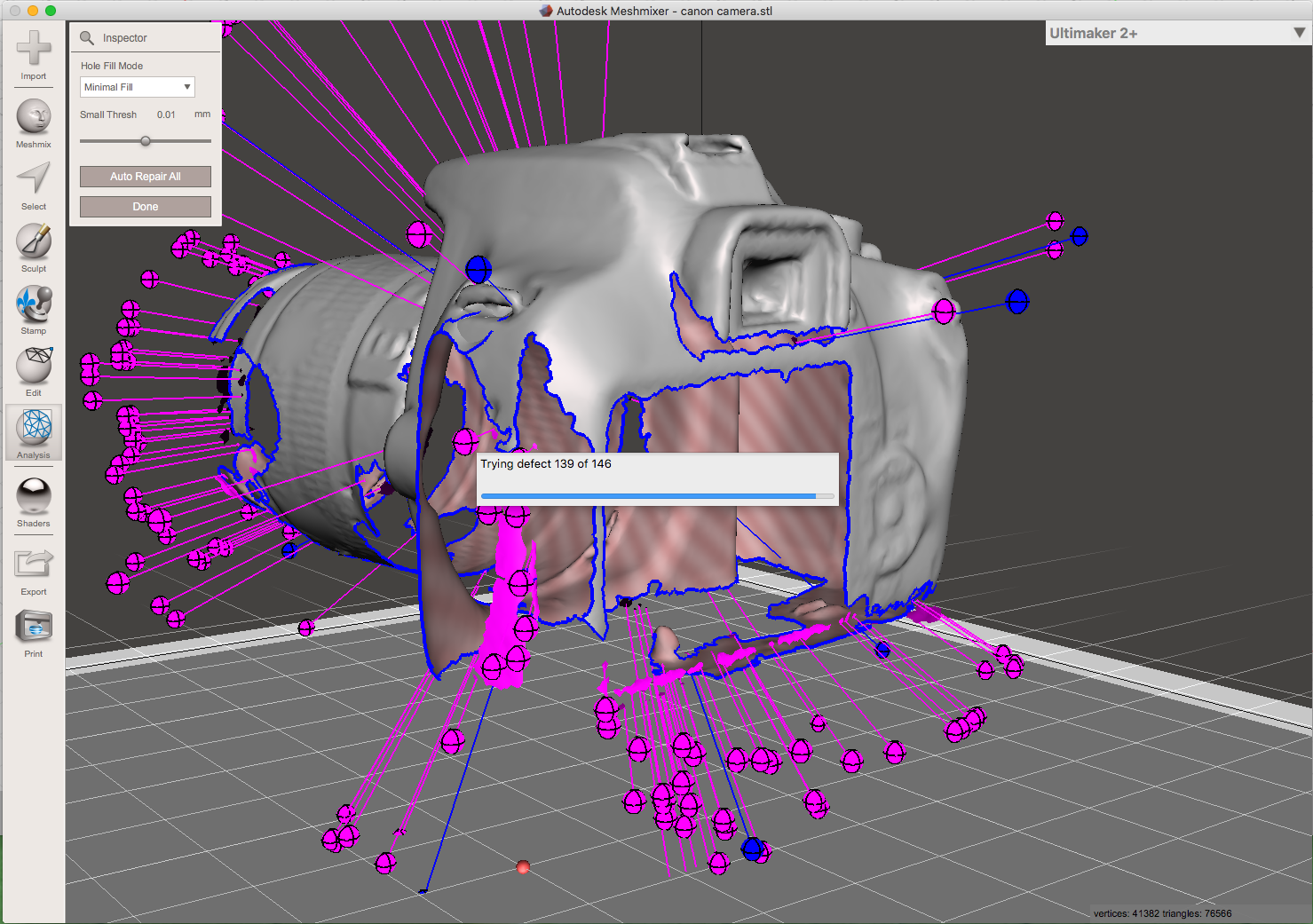
Task: Open the Export option
Action: (x=34, y=571)
